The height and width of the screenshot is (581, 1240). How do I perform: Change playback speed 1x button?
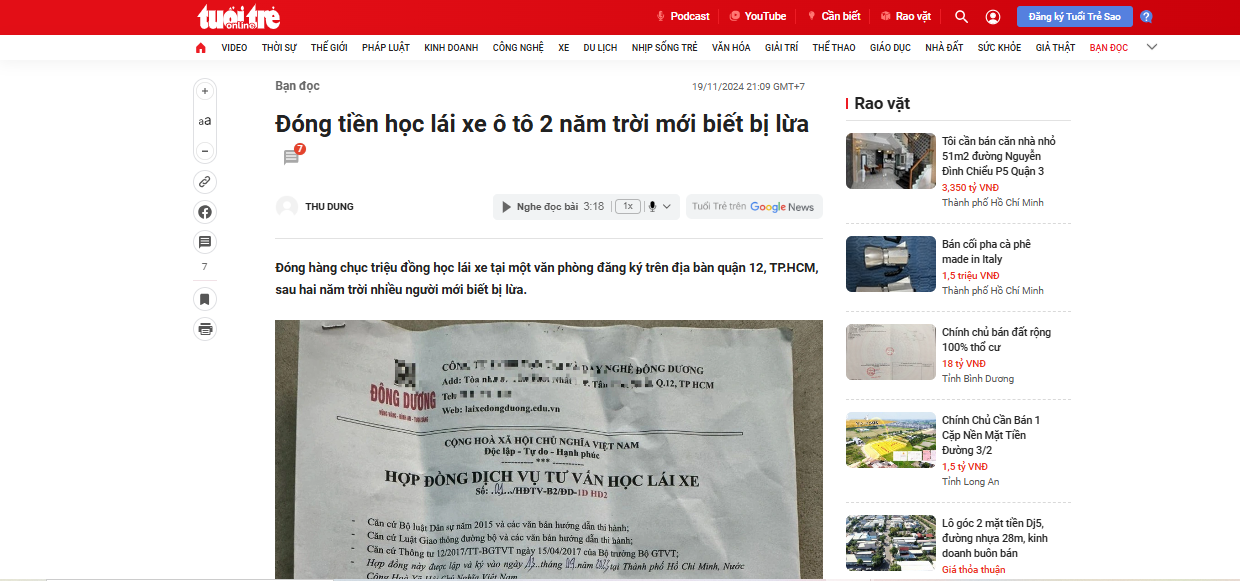point(628,207)
